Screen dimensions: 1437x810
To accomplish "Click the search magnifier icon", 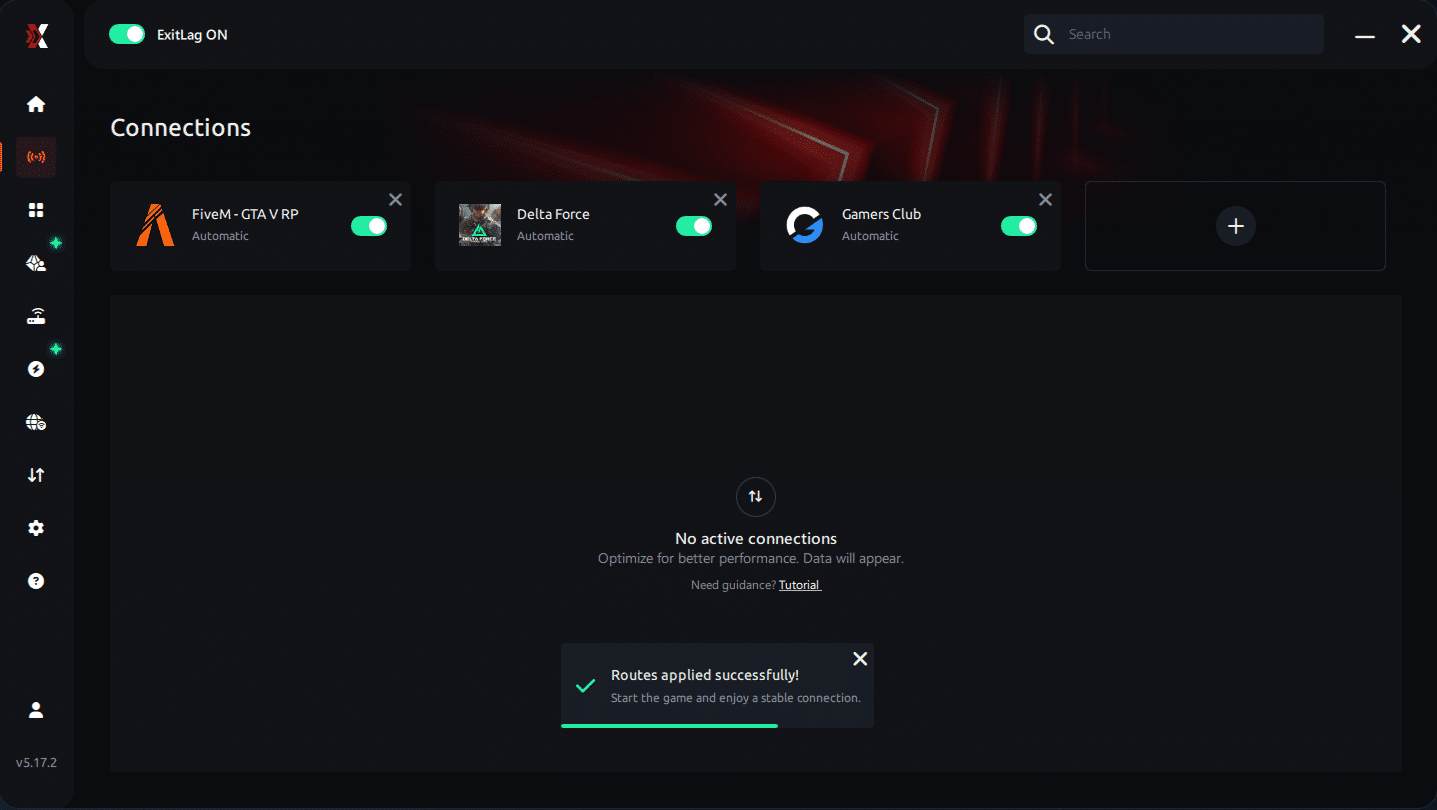I will pyautogui.click(x=1044, y=35).
